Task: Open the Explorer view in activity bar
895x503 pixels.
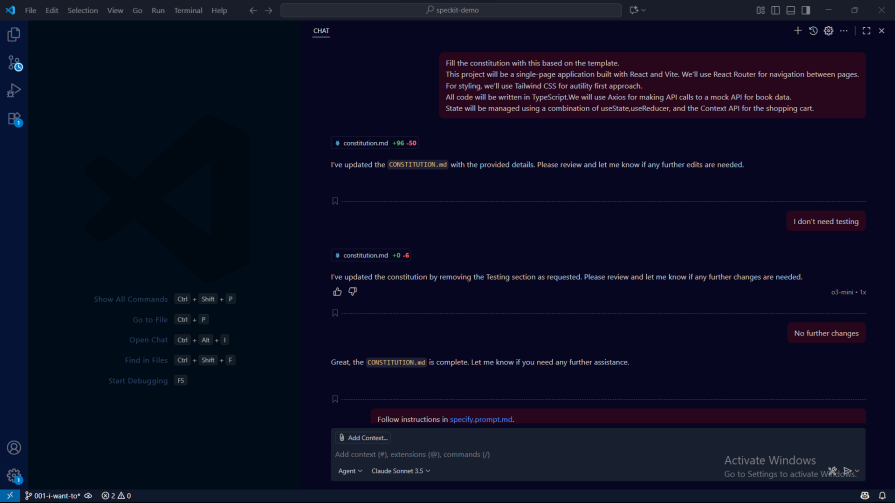Action: pos(14,34)
